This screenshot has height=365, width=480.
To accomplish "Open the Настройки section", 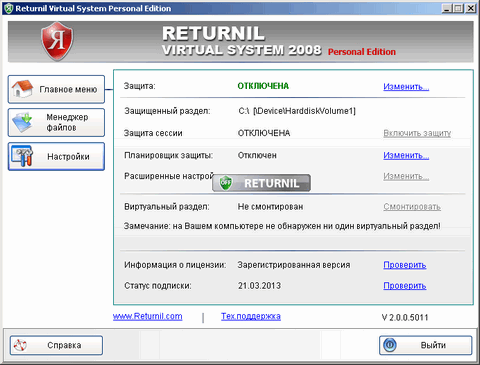I will [x=56, y=157].
